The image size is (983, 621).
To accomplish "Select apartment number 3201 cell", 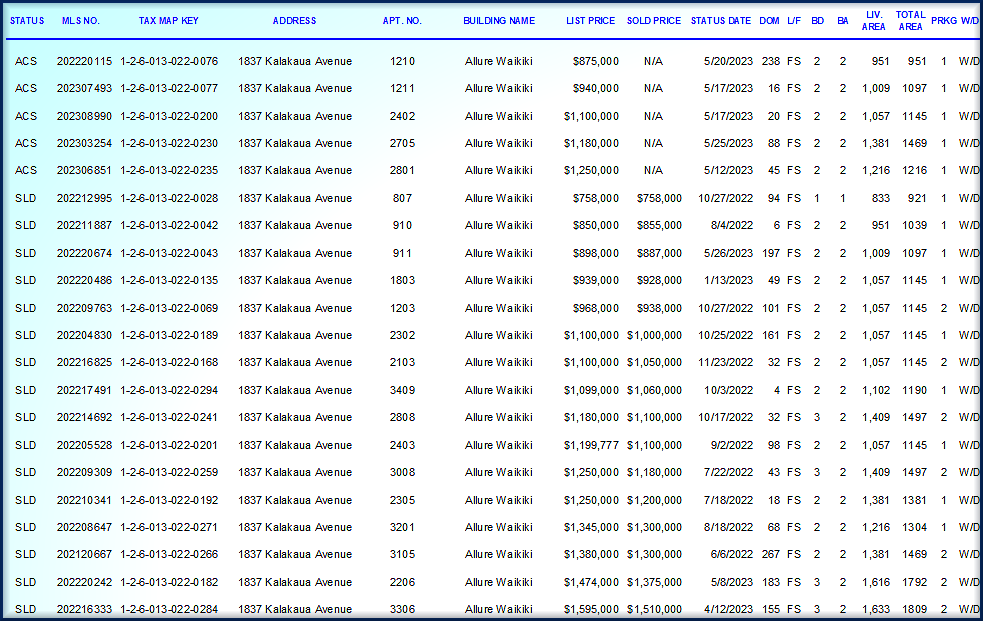I will [402, 528].
